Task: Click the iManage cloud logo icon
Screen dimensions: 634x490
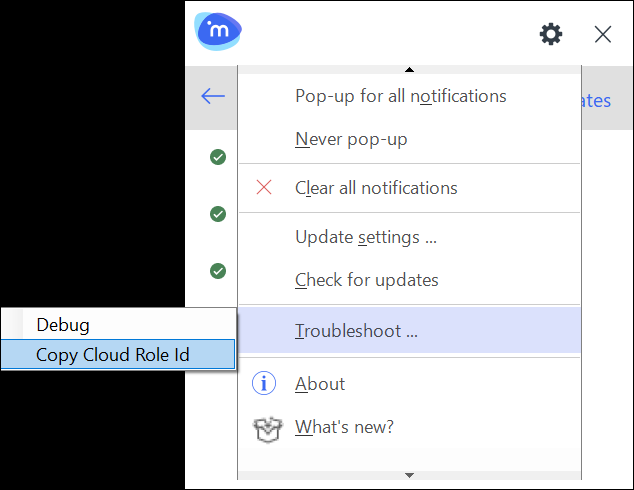Action: click(x=218, y=32)
